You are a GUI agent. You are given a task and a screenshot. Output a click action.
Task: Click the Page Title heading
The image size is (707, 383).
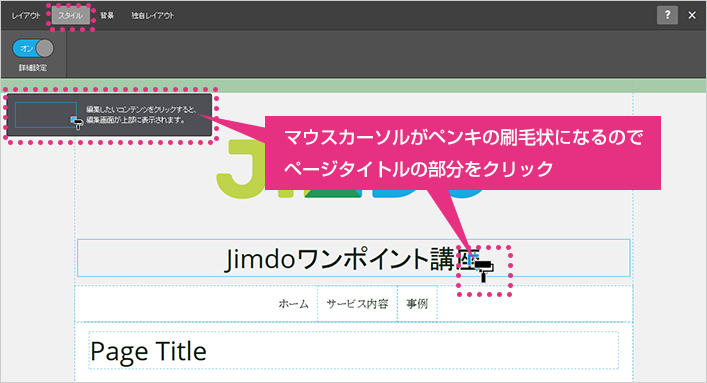pyautogui.click(x=354, y=351)
